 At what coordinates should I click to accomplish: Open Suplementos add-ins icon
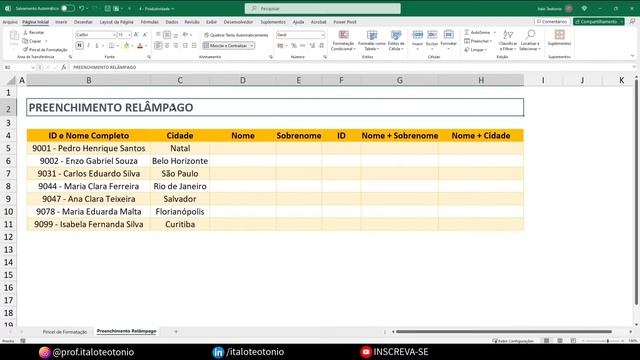(x=560, y=35)
